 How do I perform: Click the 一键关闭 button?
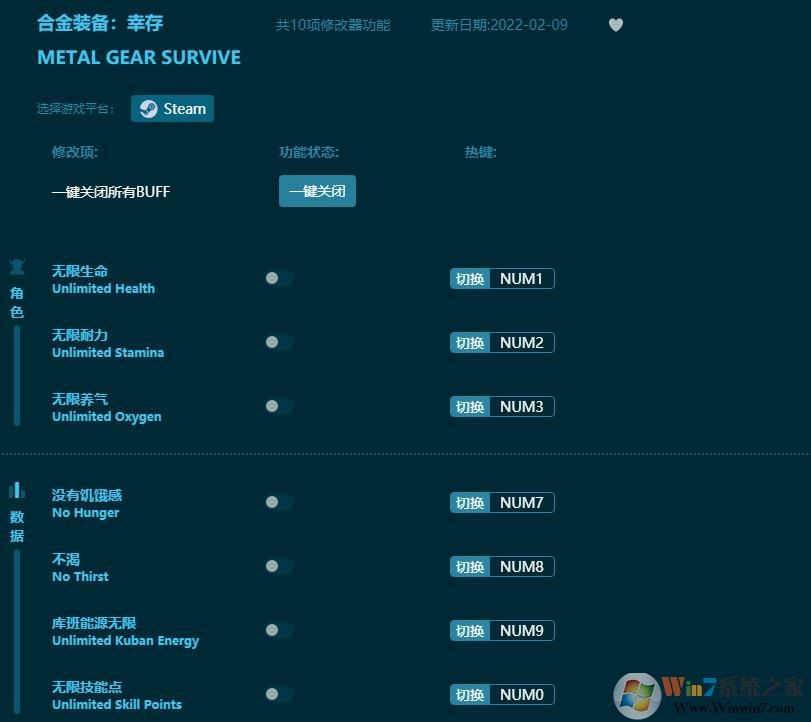[x=317, y=191]
